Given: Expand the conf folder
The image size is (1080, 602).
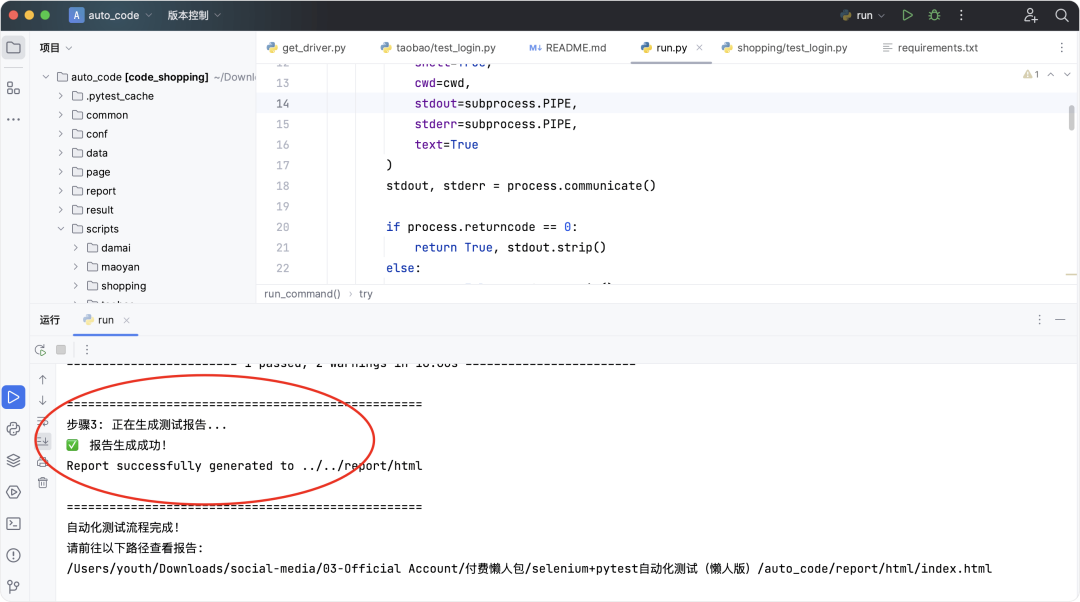Looking at the screenshot, I should click(61, 134).
